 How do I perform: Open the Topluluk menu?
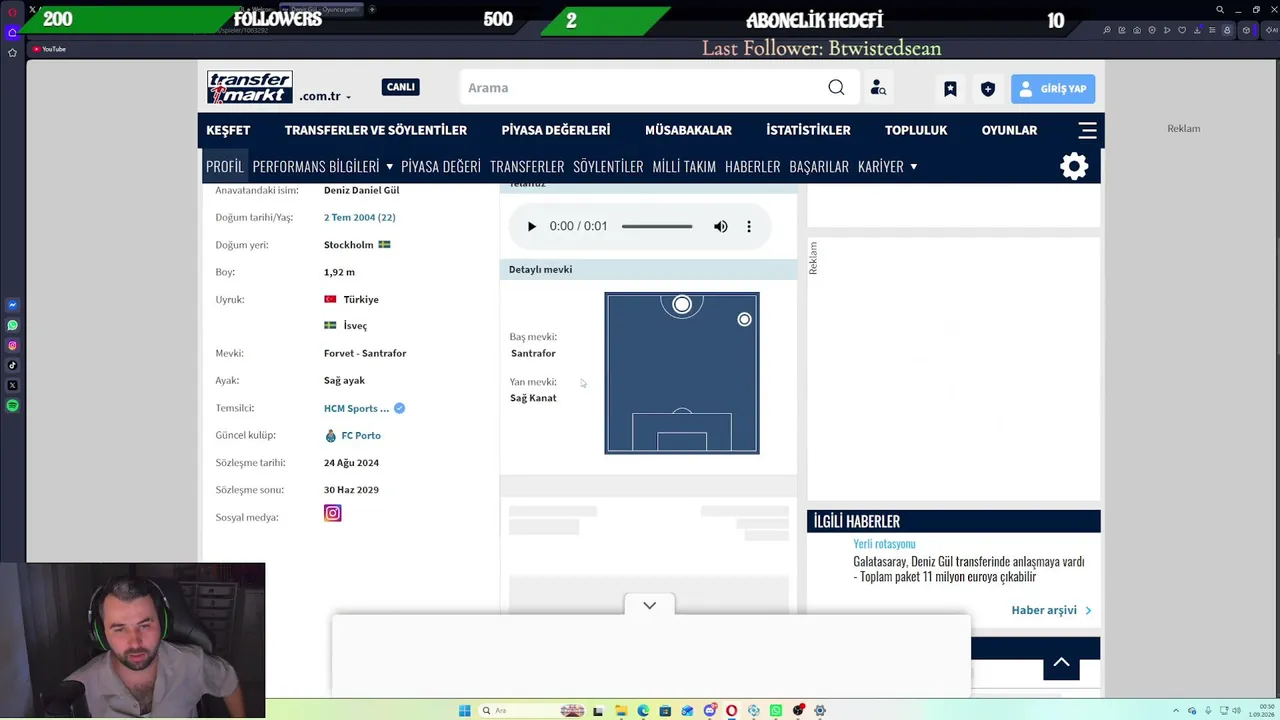coord(916,130)
